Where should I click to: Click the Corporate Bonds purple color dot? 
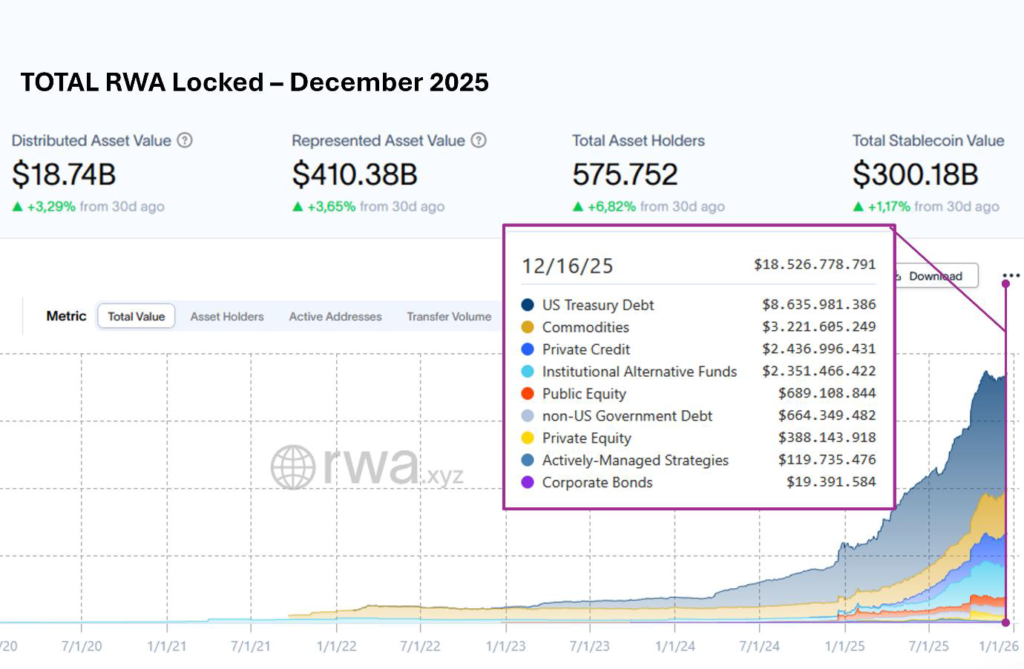coord(527,482)
